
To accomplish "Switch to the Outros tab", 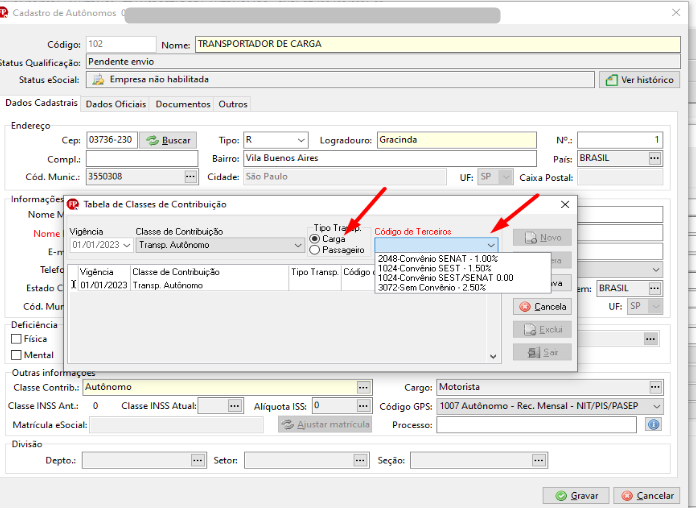I will [233, 104].
